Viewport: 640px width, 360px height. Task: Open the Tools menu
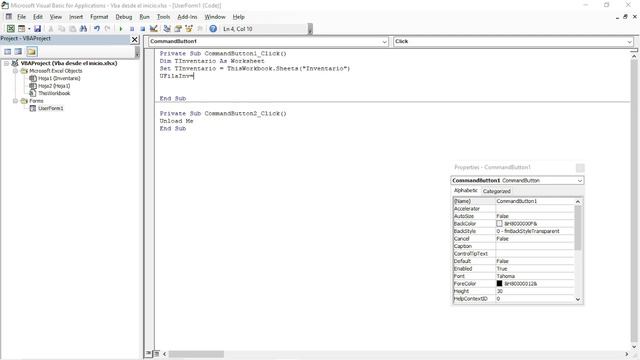tap(163, 17)
